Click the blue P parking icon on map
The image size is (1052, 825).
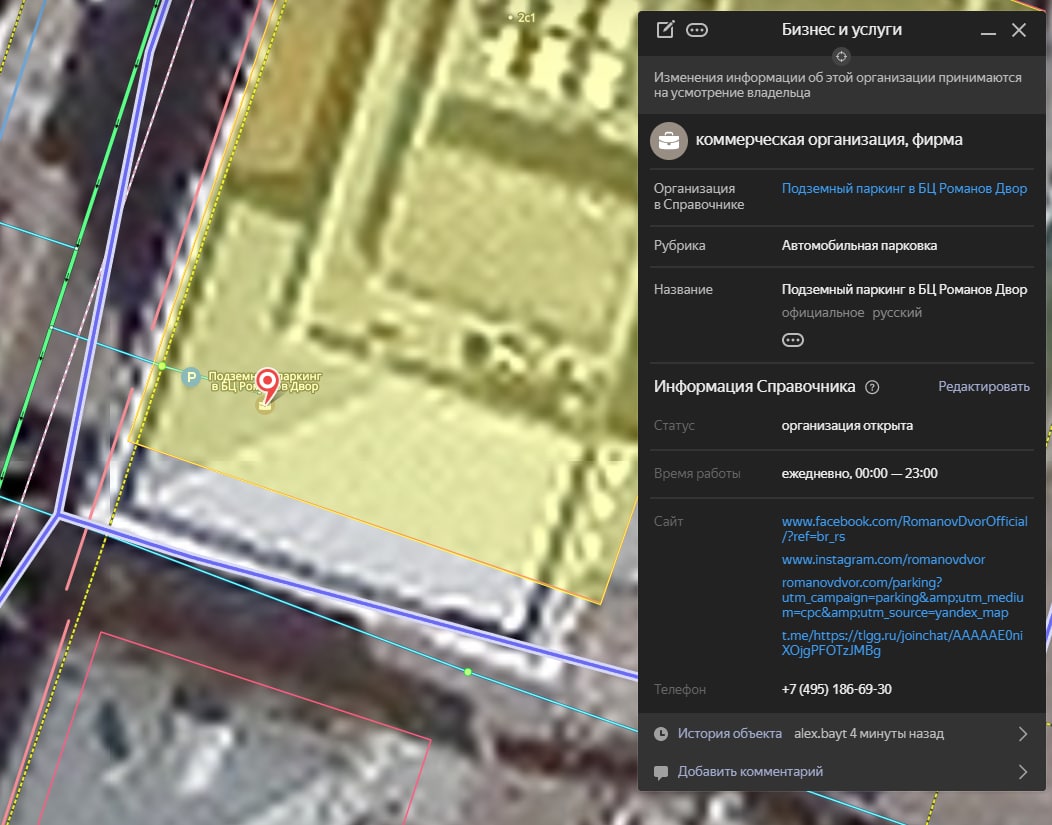point(191,377)
